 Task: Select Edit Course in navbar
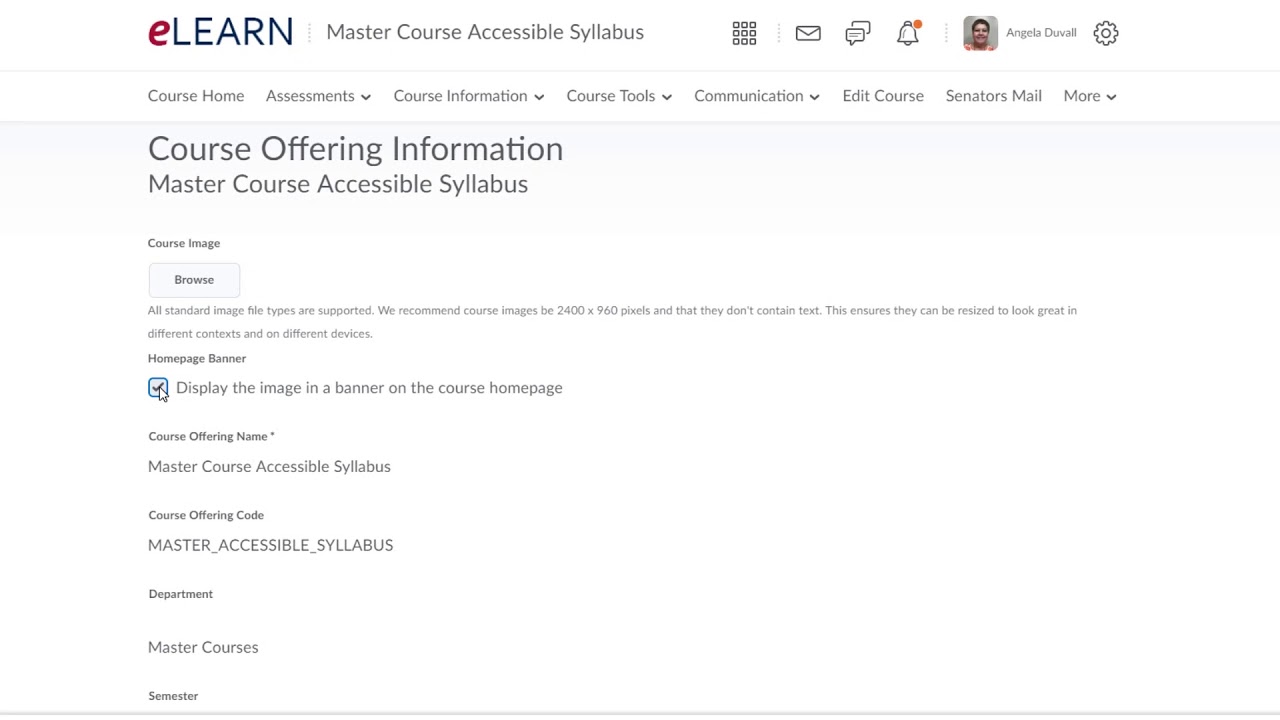tap(883, 96)
